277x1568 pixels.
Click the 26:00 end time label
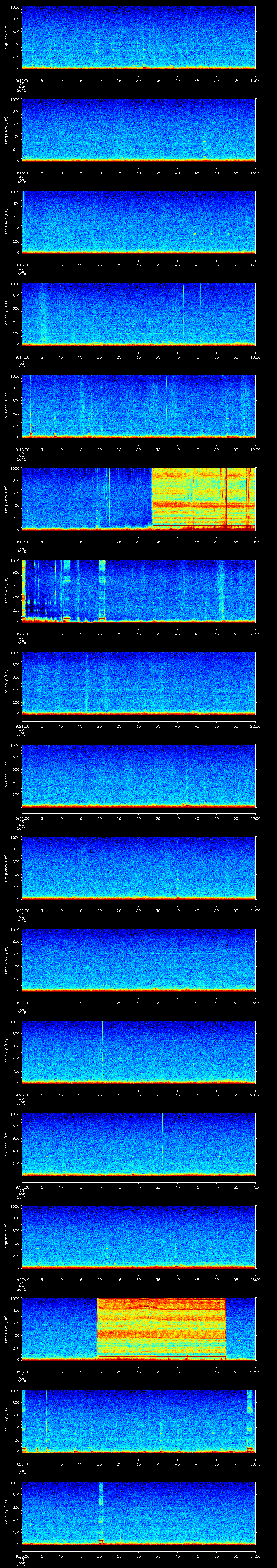point(255,1095)
